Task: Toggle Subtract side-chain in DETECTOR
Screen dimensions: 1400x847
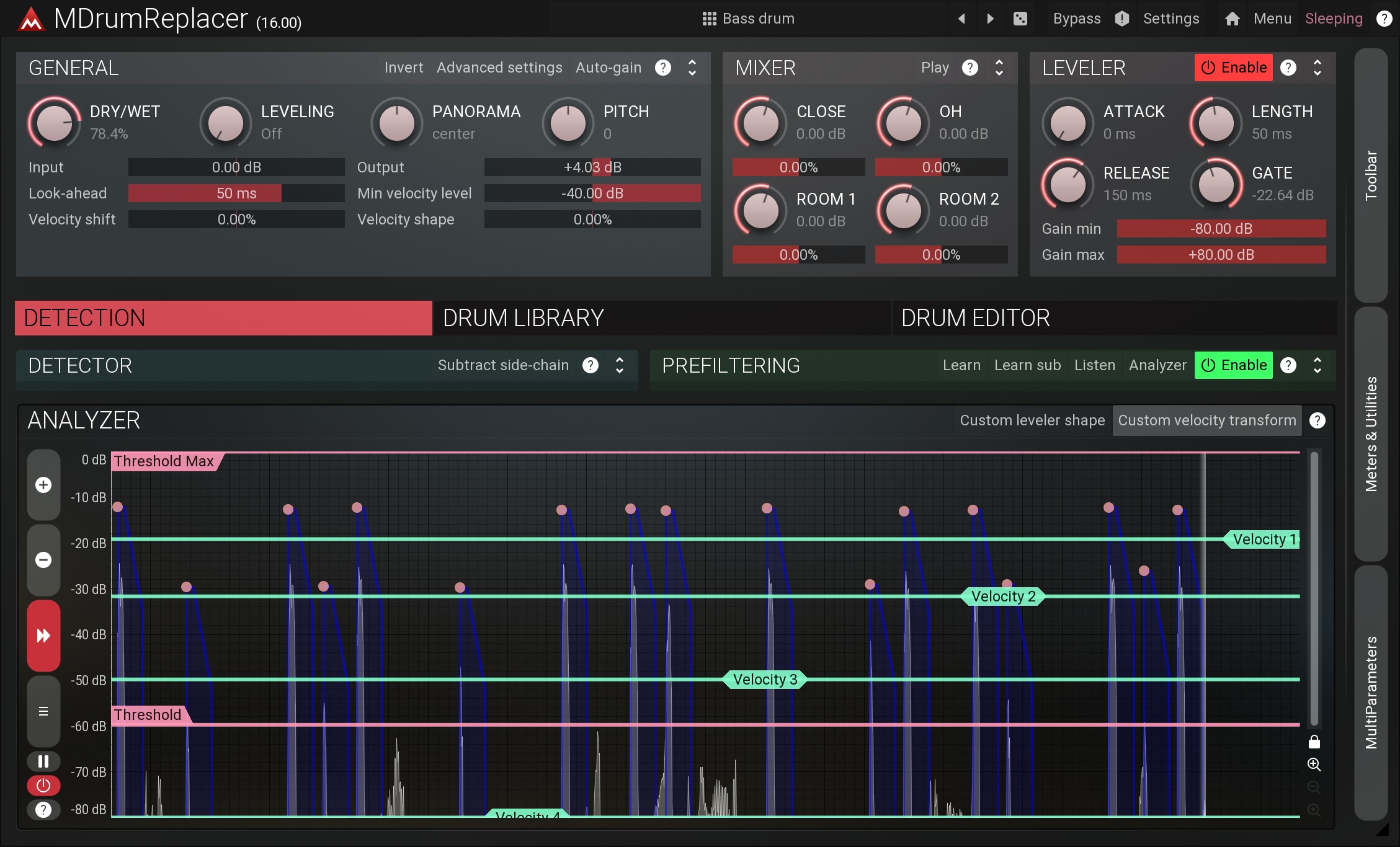Action: click(503, 365)
